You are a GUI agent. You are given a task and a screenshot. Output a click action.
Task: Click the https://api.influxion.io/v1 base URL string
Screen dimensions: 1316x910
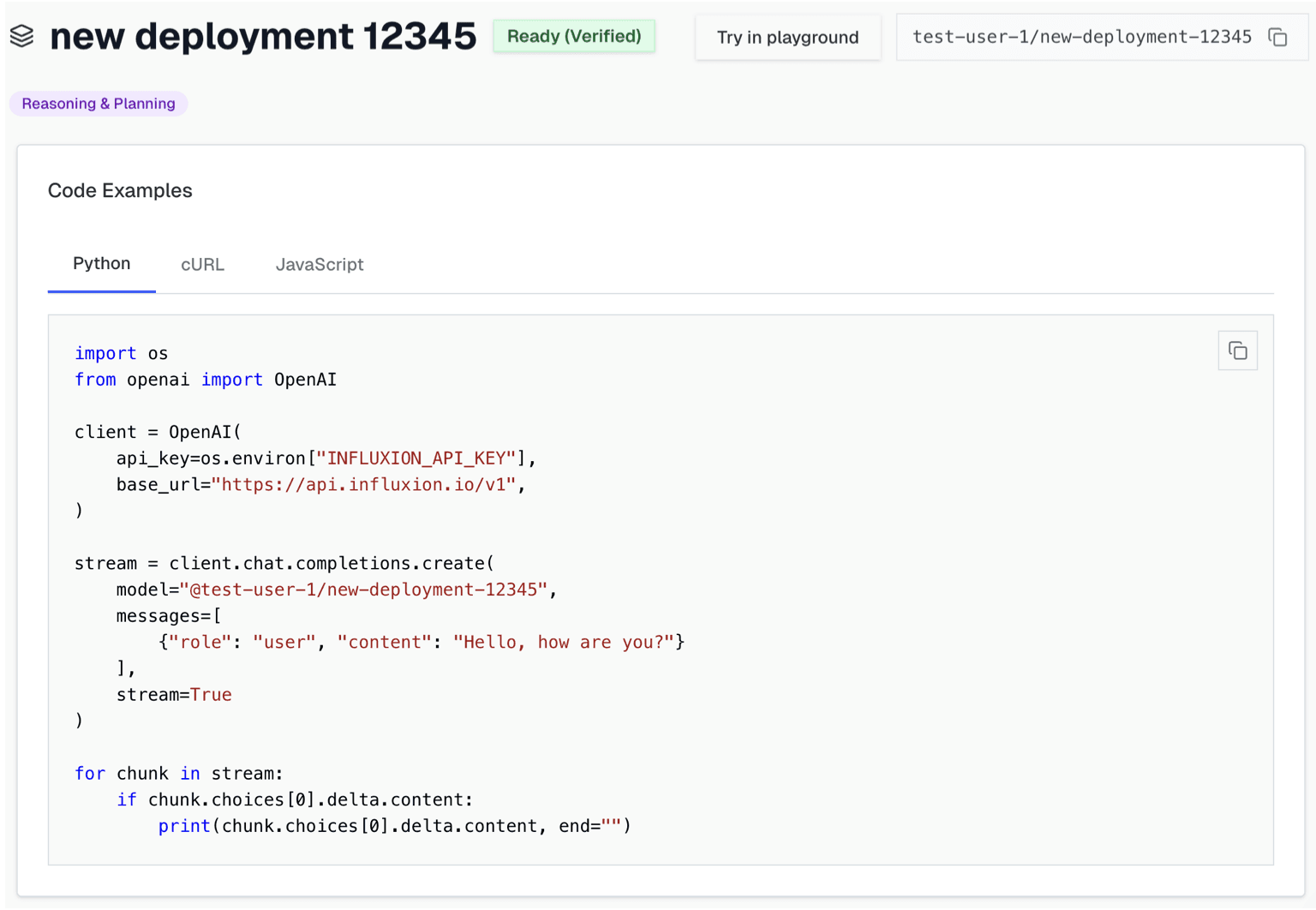pyautogui.click(x=363, y=485)
